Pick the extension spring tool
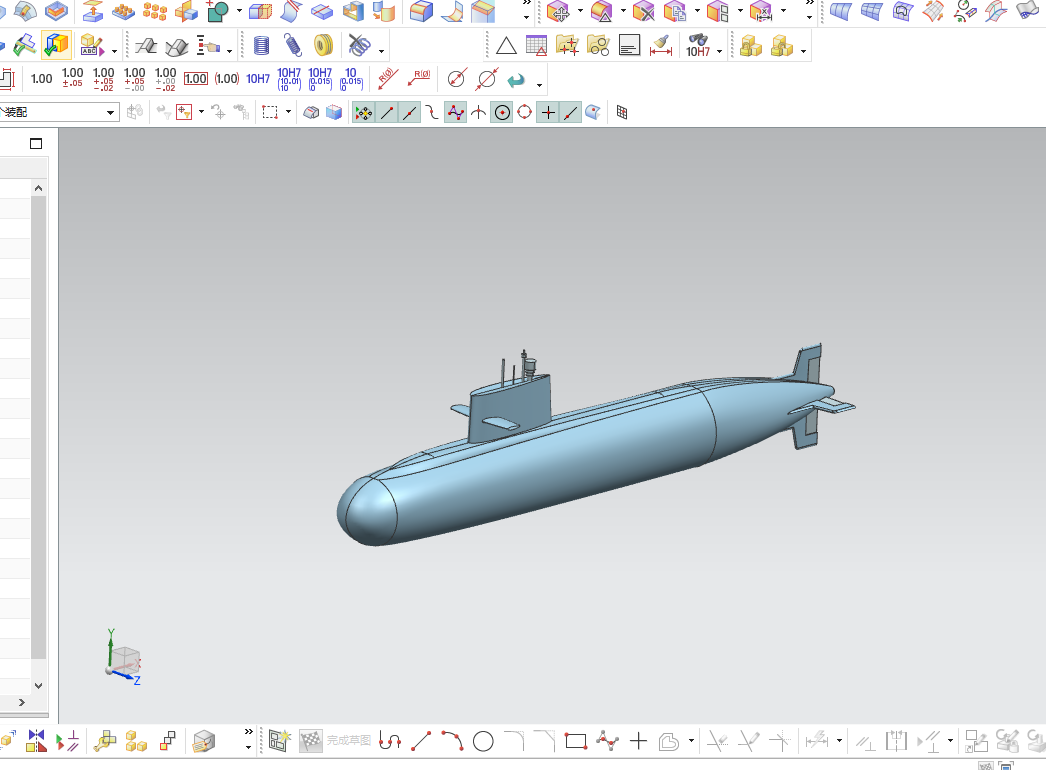 click(292, 46)
